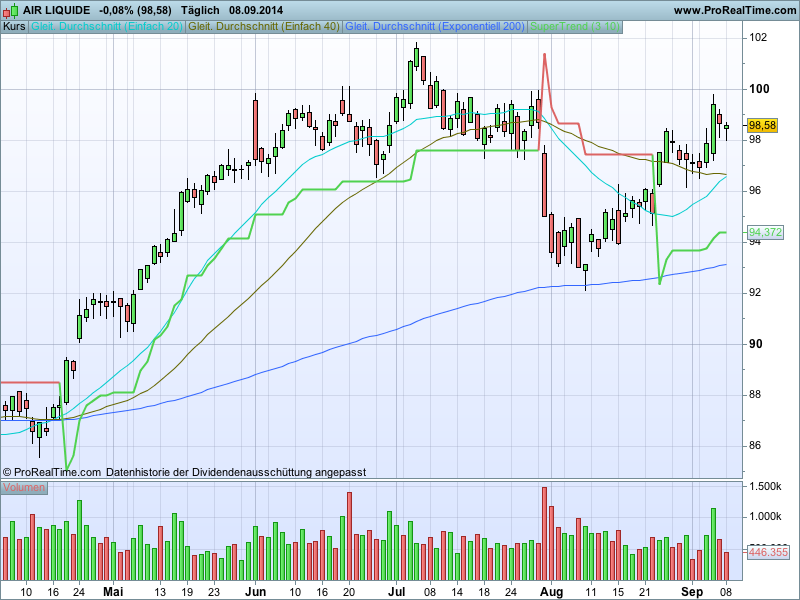Screen dimensions: 800x600
Task: Click the Jun label on the time axis
Action: pos(256,592)
